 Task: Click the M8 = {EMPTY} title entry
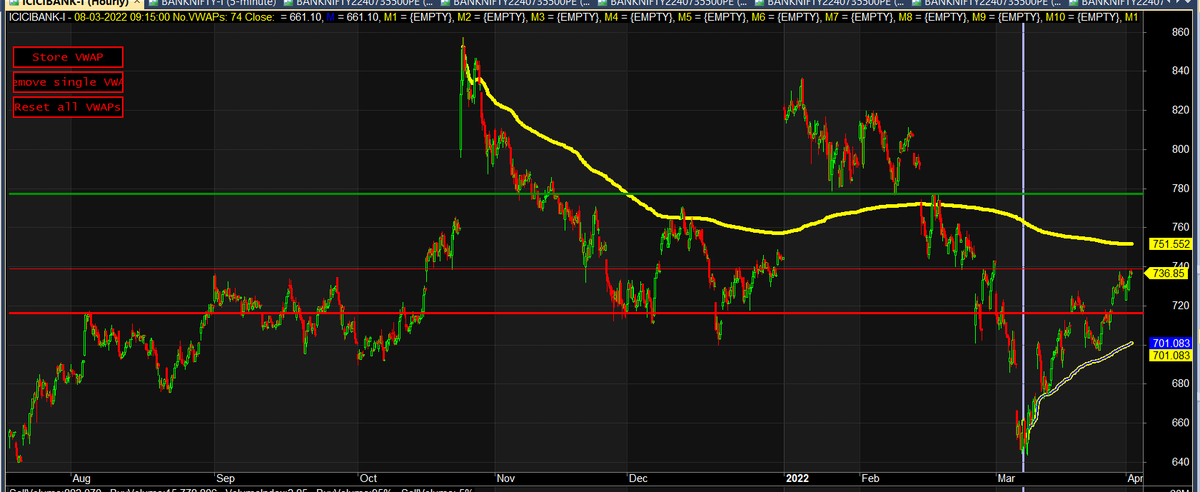pyautogui.click(x=932, y=18)
